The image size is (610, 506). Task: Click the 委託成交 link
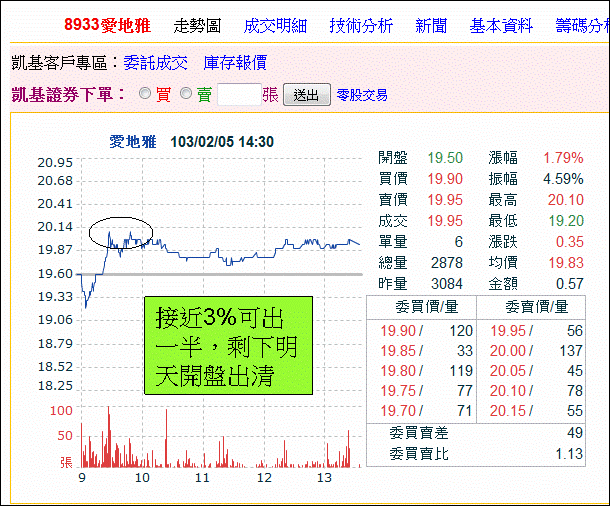[x=156, y=63]
